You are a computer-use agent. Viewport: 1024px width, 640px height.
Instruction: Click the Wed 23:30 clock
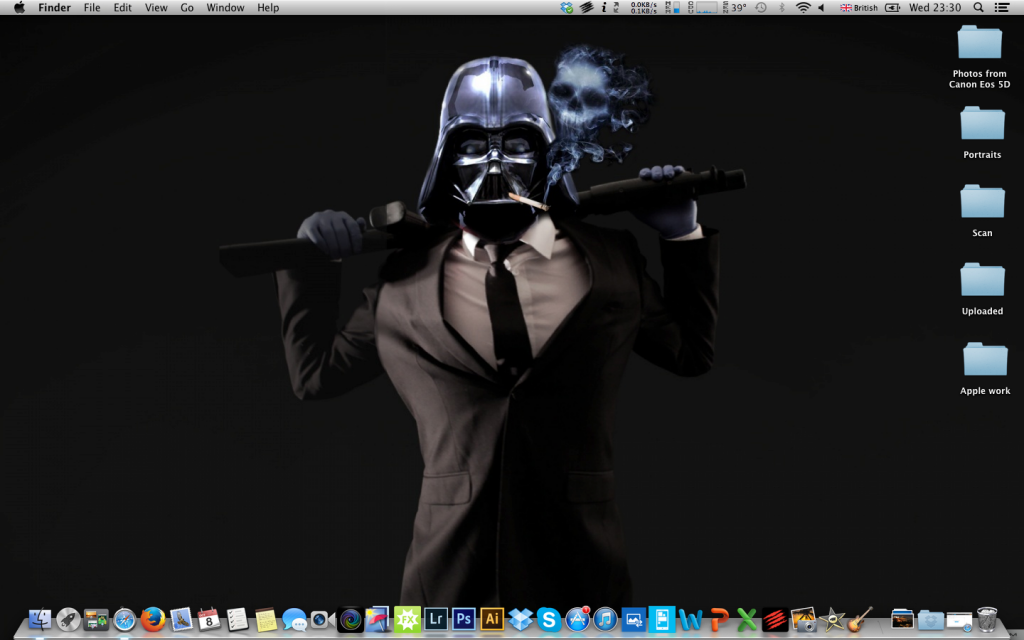pyautogui.click(x=935, y=8)
